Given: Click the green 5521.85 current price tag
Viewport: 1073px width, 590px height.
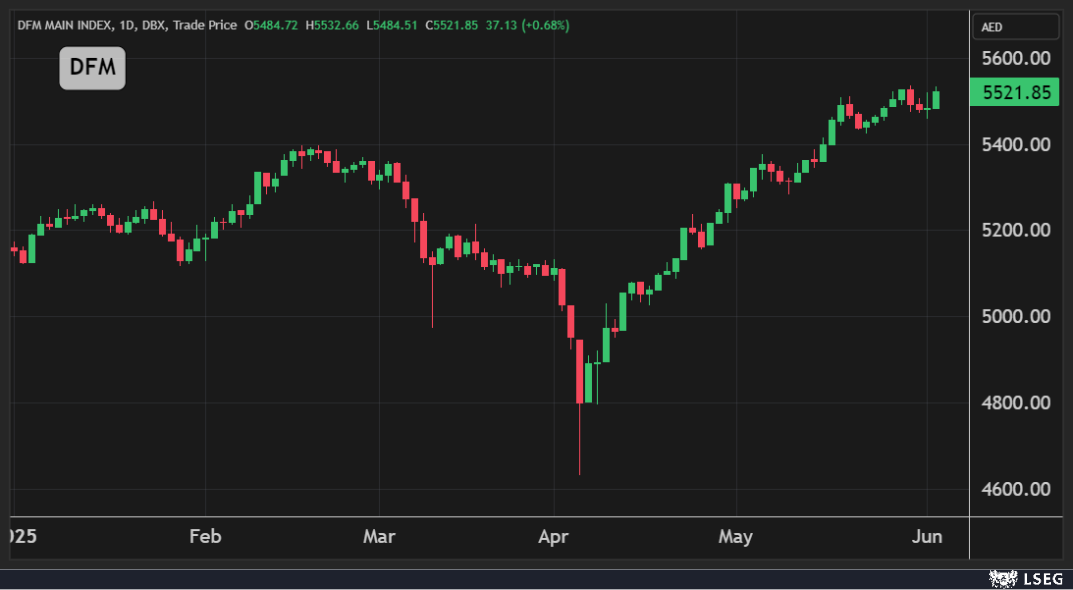Looking at the screenshot, I should [x=1016, y=93].
